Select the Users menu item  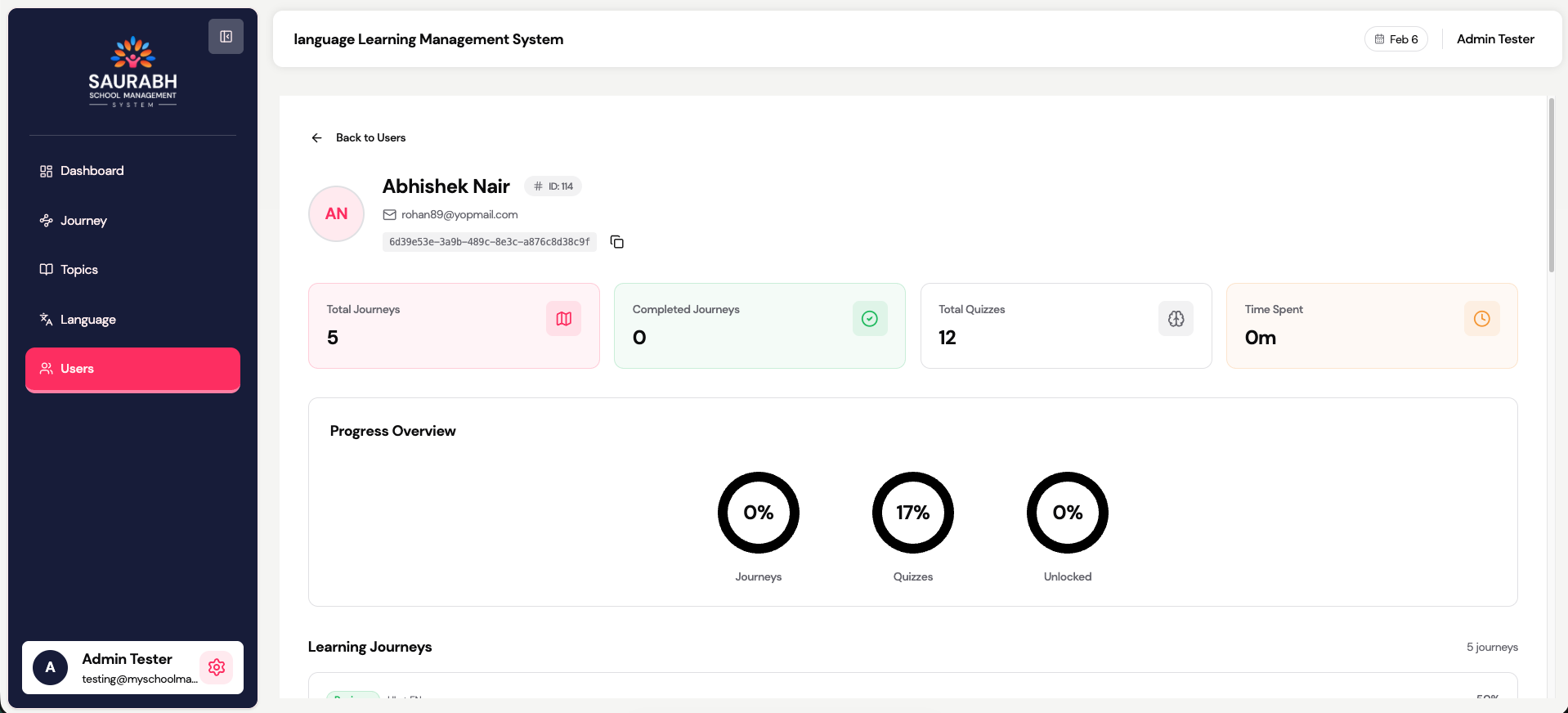tap(132, 369)
